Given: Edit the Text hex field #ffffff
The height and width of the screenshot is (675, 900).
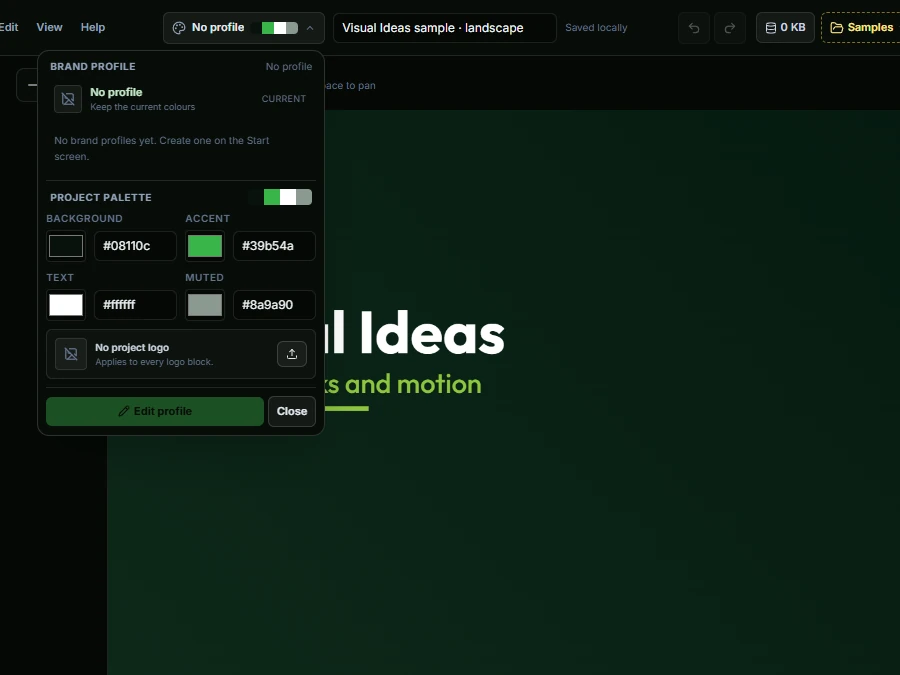Looking at the screenshot, I should tap(135, 305).
